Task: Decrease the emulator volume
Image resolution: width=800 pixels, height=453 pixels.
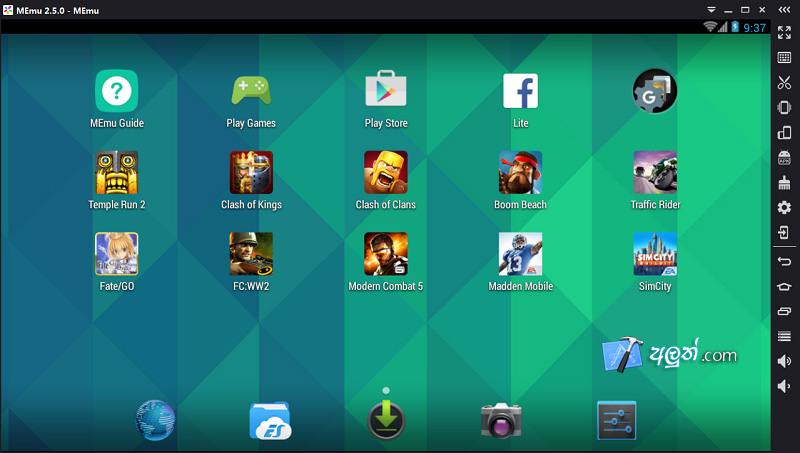Action: tap(783, 386)
